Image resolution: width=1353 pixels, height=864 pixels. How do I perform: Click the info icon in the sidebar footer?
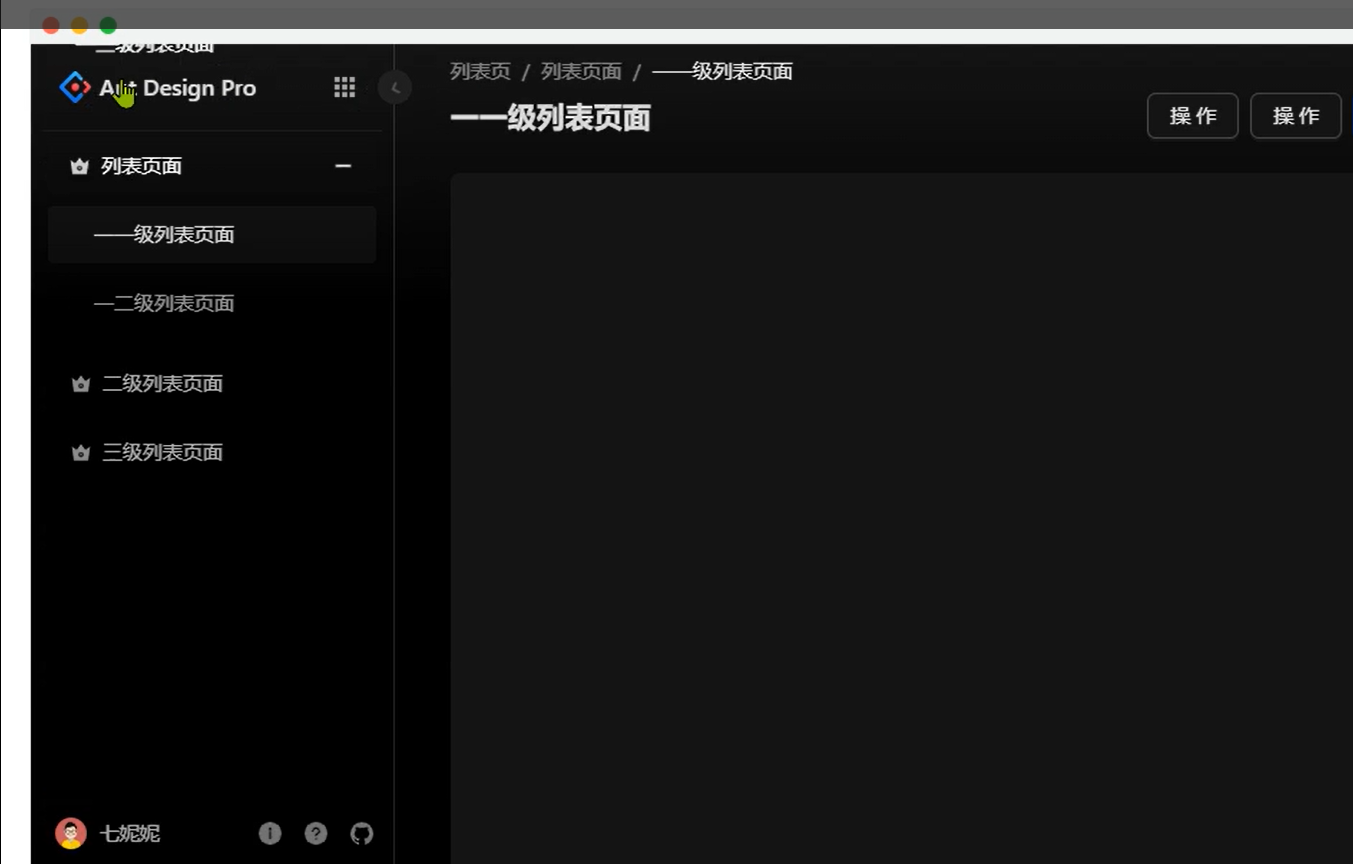(270, 833)
